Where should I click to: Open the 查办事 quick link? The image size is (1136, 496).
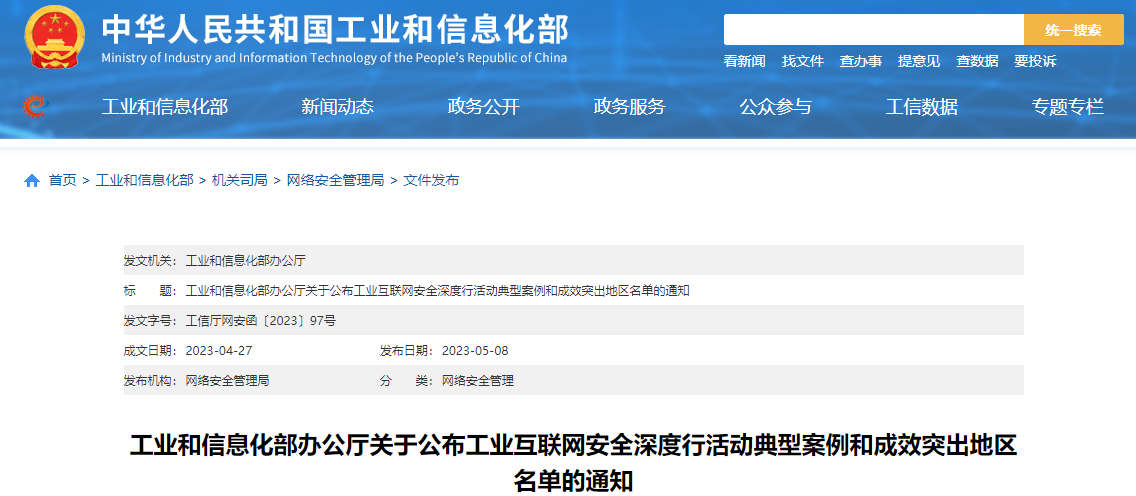coord(861,62)
